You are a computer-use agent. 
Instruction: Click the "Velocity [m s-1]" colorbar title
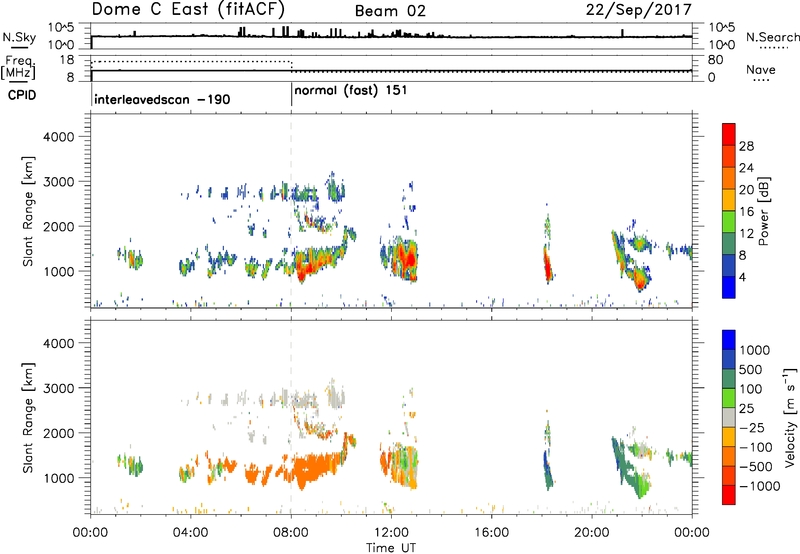[790, 417]
